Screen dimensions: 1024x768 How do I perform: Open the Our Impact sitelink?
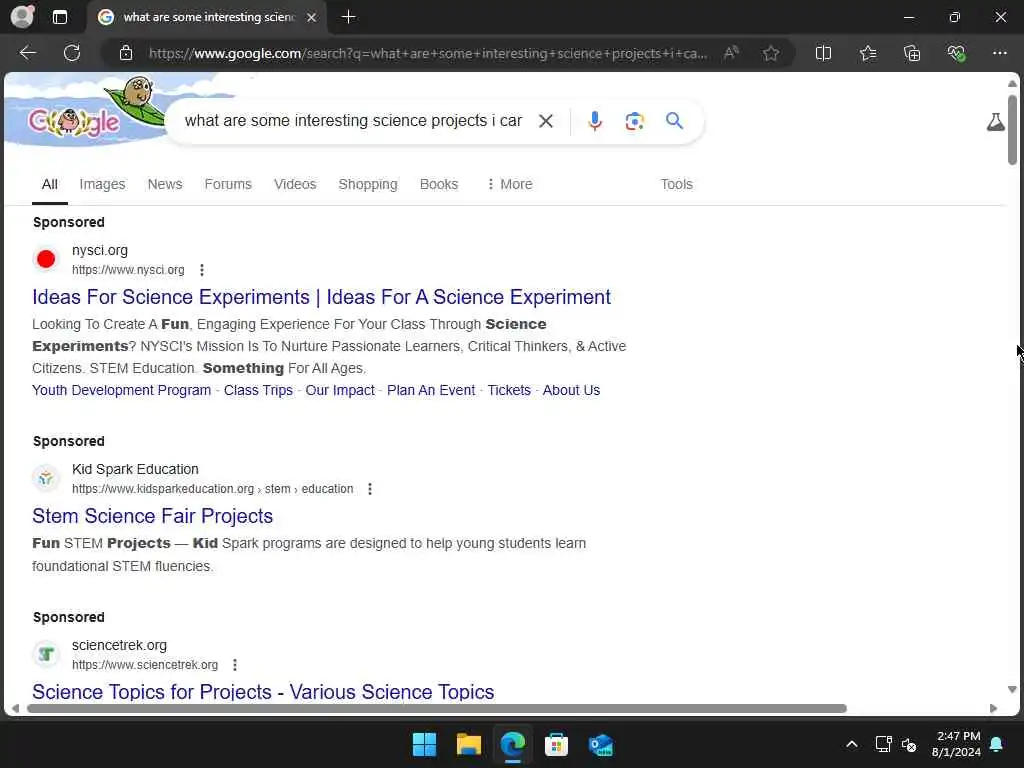click(x=340, y=390)
